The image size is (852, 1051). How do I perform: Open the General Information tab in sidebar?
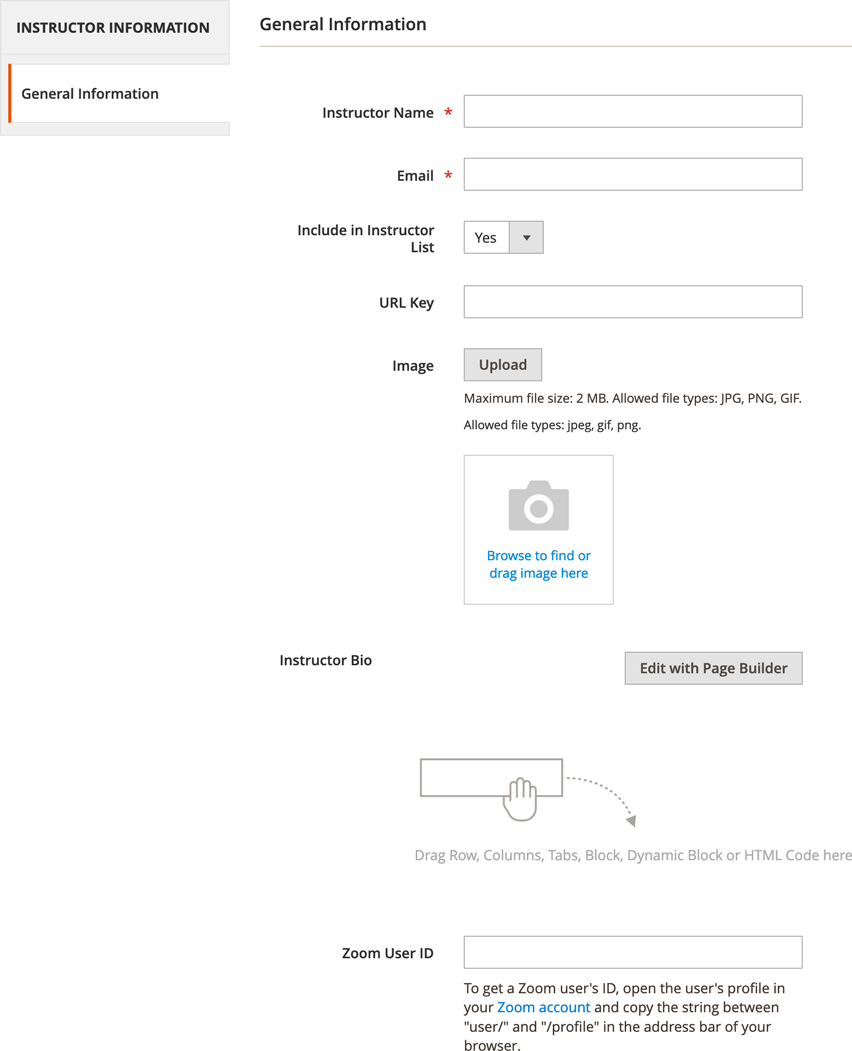coord(90,94)
